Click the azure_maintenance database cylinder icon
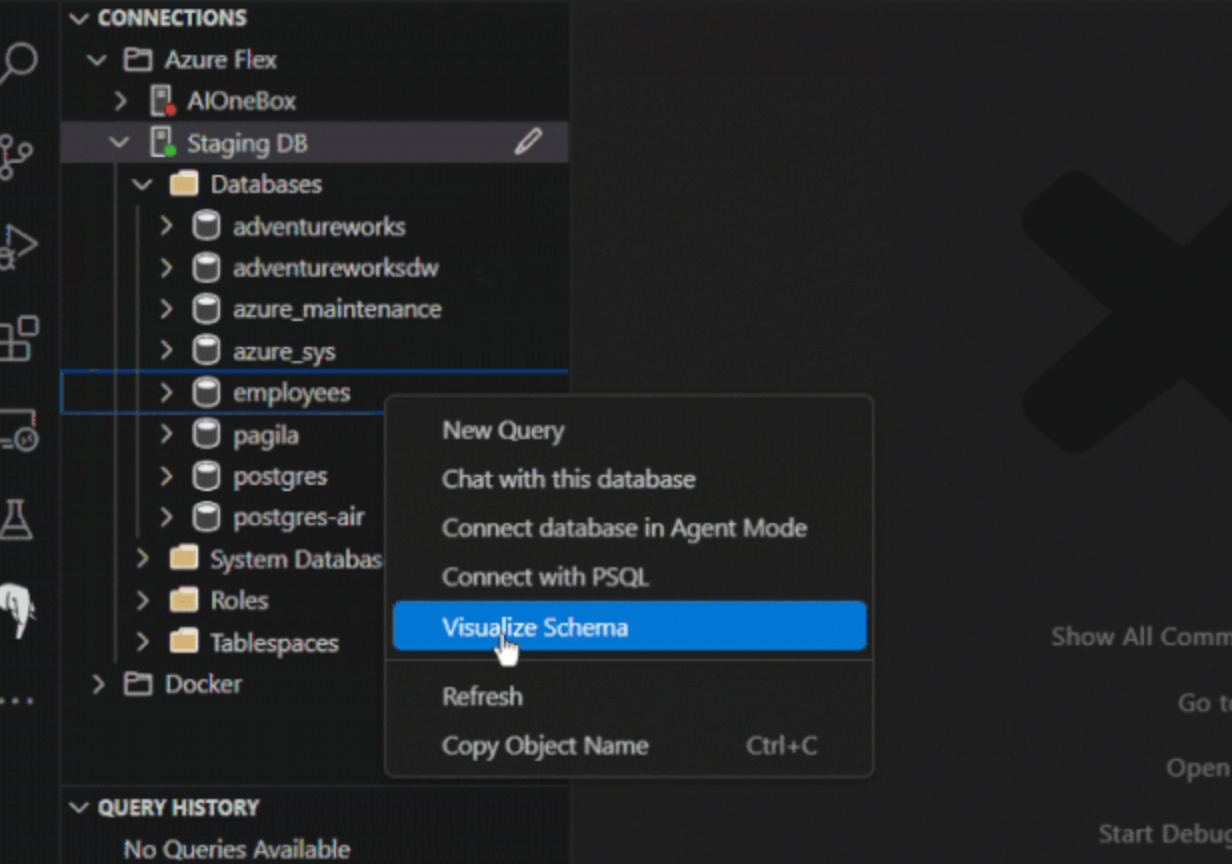This screenshot has height=864, width=1232. [206, 309]
